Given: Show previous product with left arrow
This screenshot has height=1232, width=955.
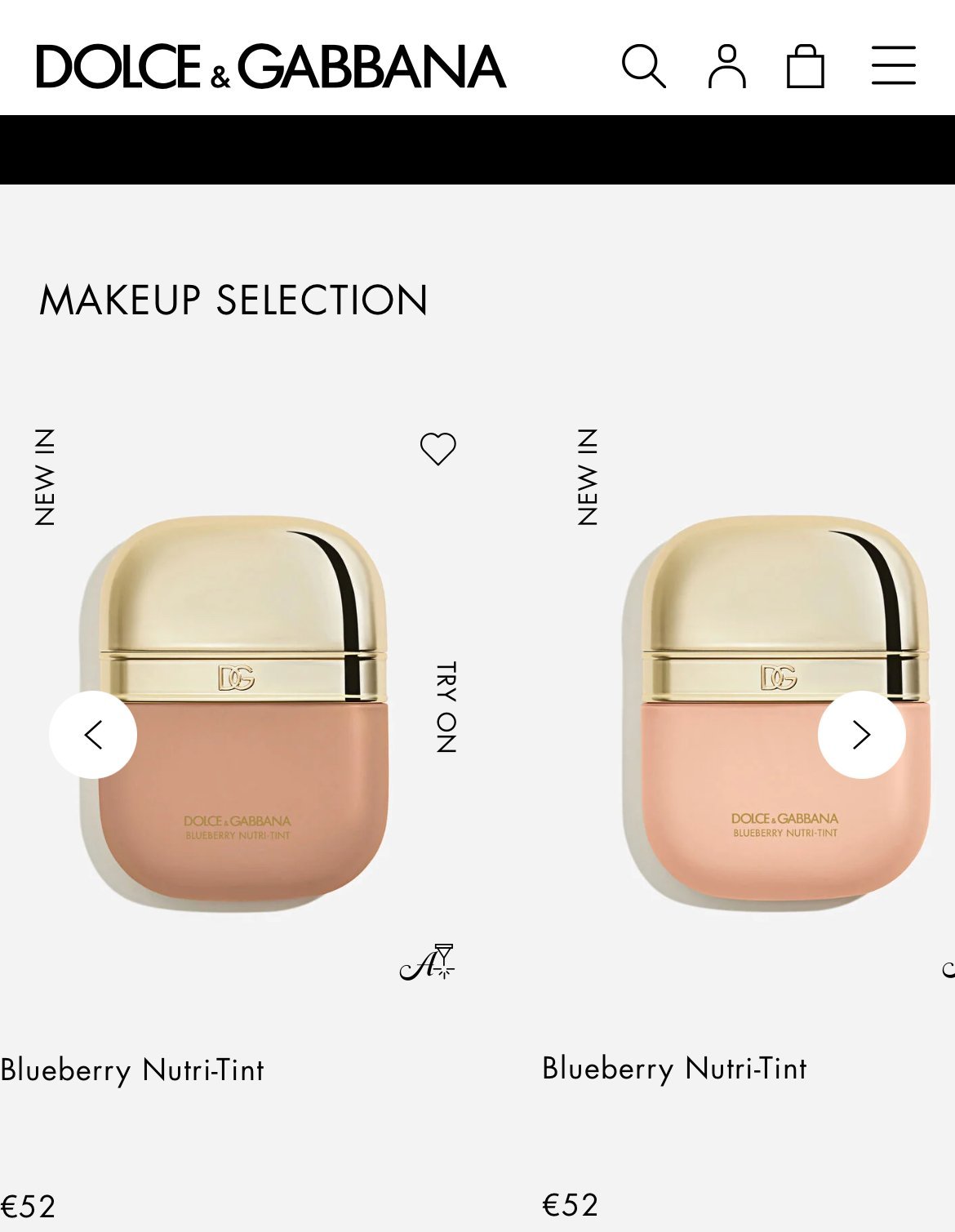Looking at the screenshot, I should [93, 735].
